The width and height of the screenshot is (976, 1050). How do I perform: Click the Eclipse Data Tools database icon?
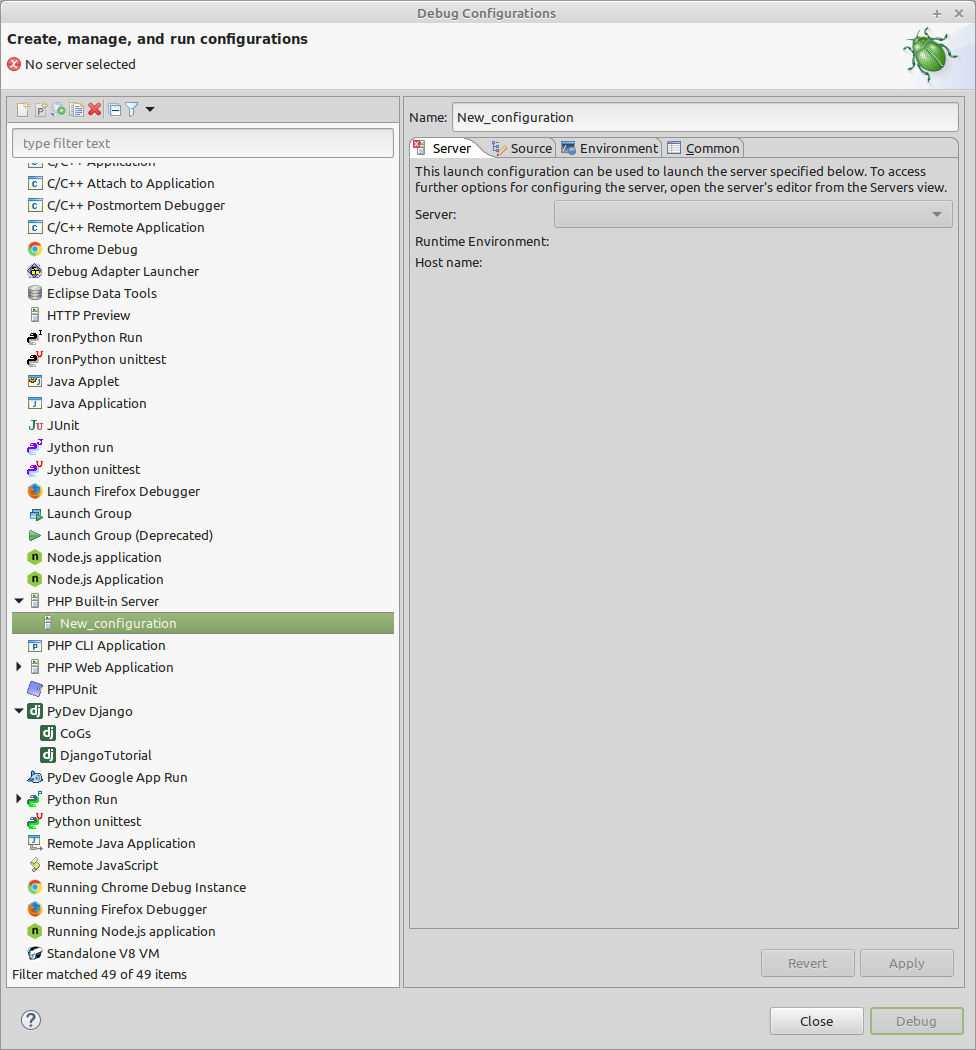(x=35, y=293)
